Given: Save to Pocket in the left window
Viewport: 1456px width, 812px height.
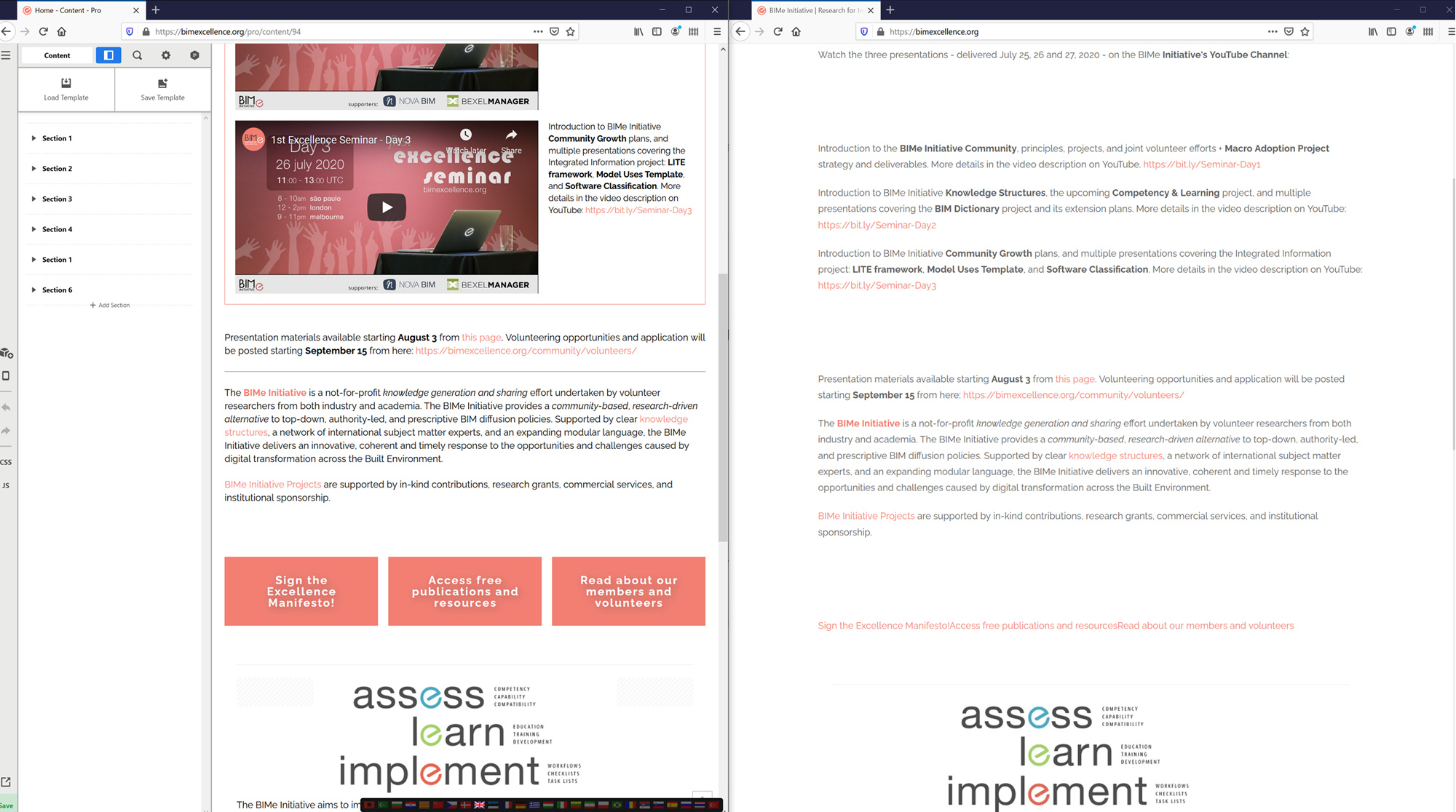Looking at the screenshot, I should pyautogui.click(x=555, y=31).
